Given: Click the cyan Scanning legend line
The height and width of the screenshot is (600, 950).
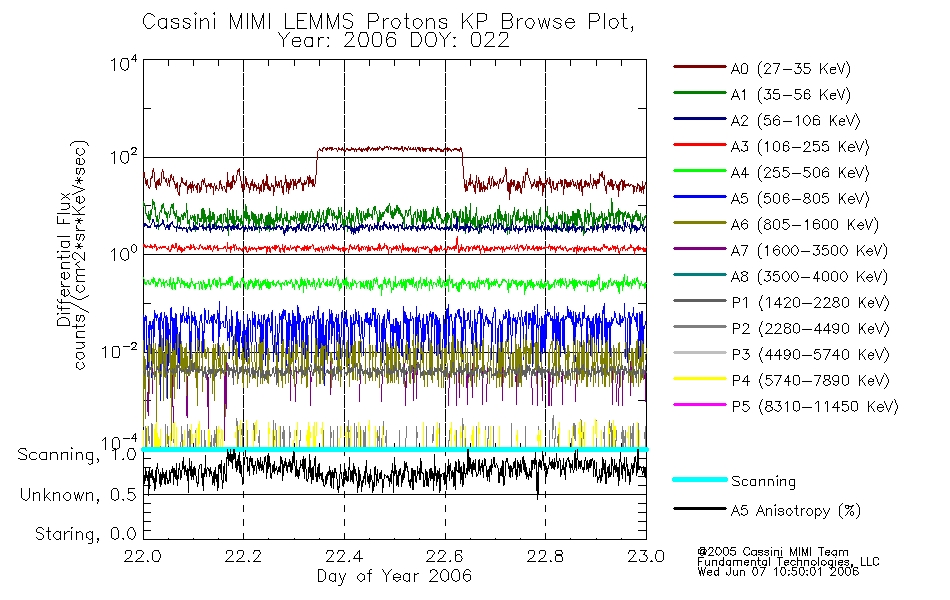Looking at the screenshot, I should [x=700, y=479].
